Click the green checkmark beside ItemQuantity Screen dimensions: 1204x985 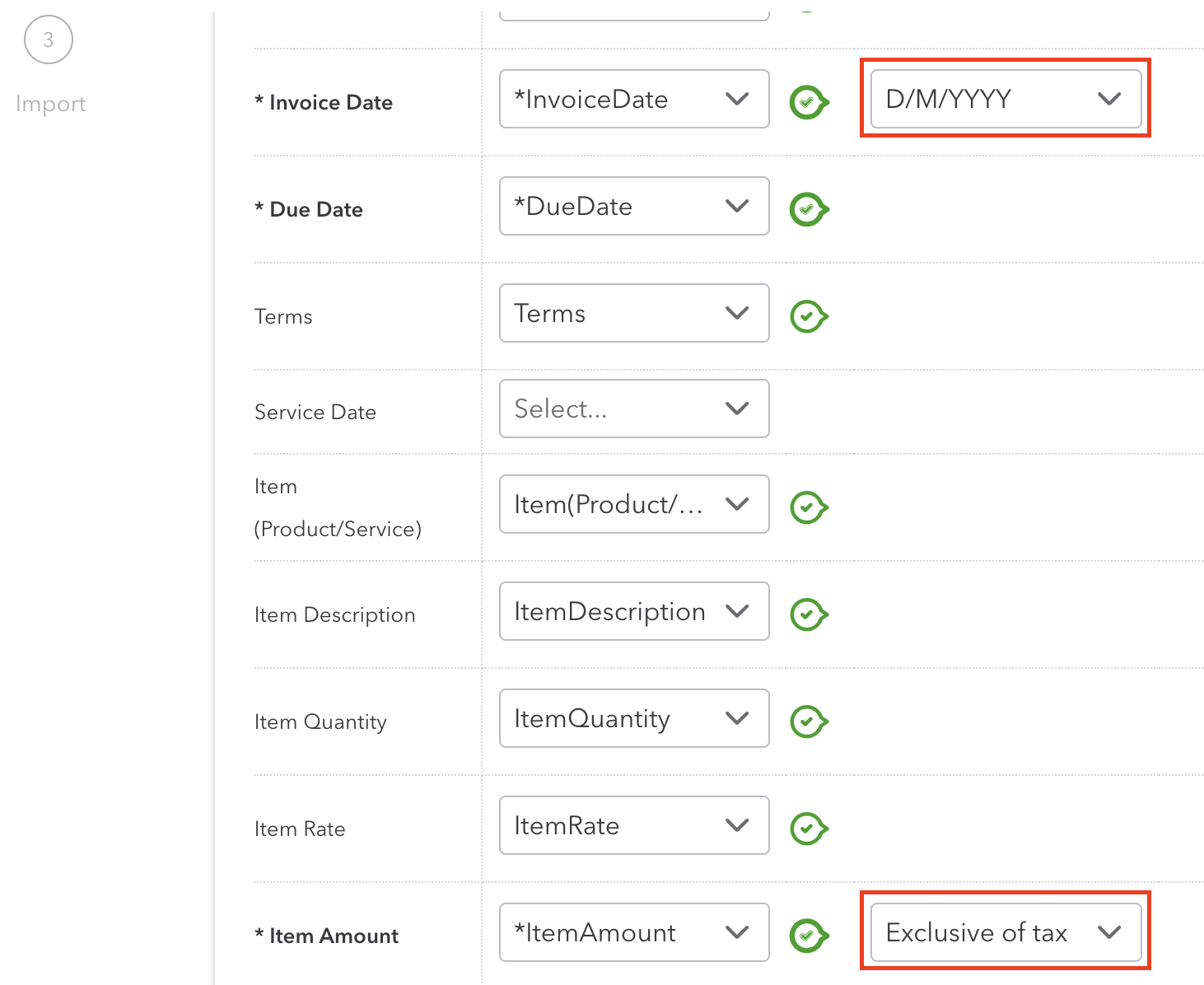point(808,721)
